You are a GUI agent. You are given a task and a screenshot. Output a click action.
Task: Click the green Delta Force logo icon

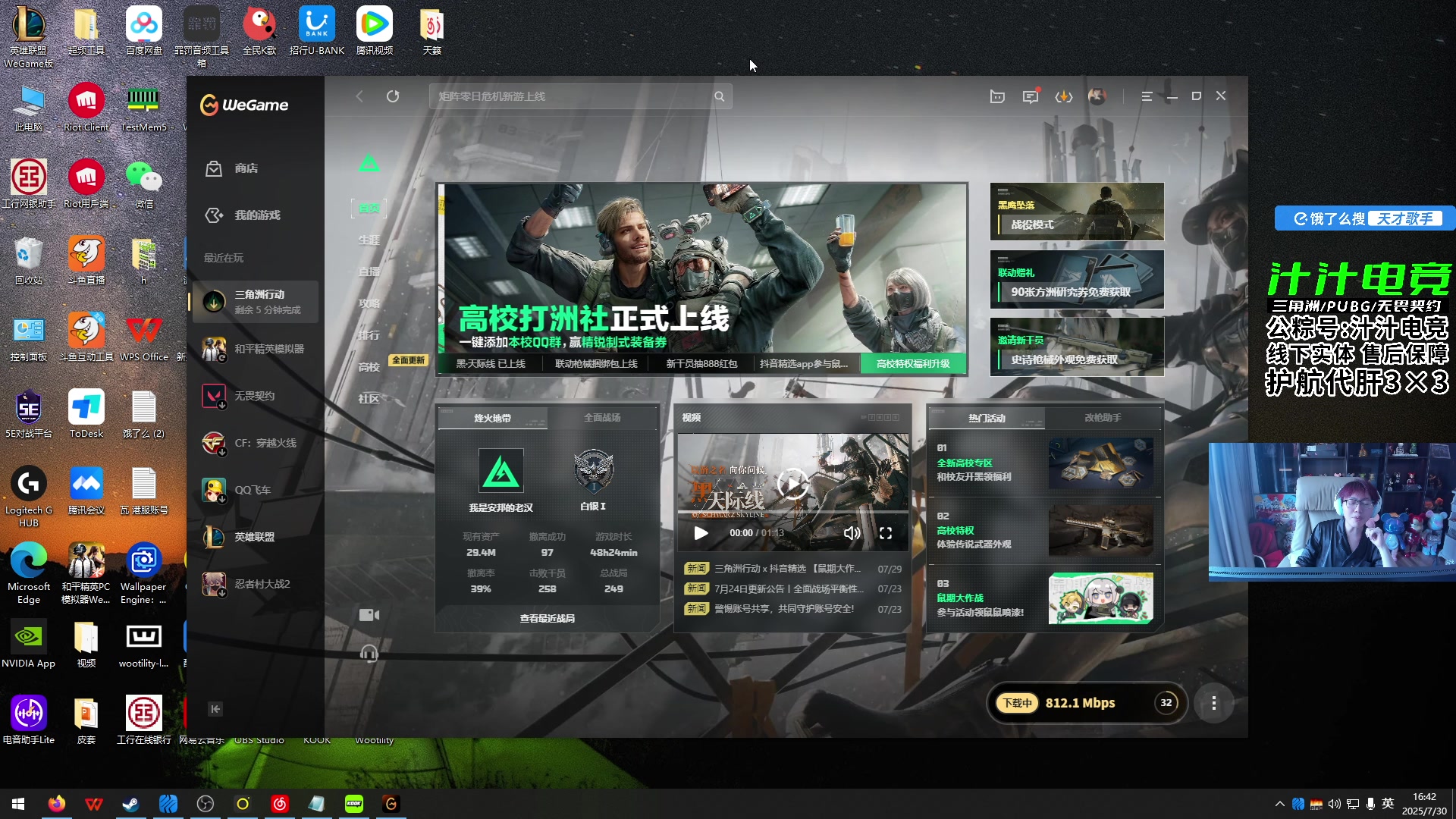369,162
